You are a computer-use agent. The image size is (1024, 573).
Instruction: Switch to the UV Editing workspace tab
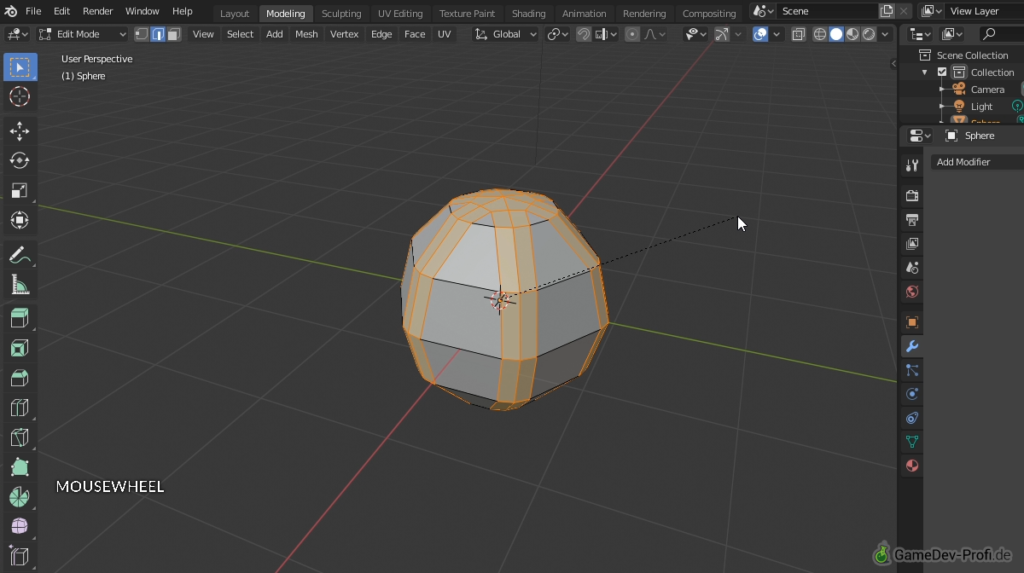(400, 13)
